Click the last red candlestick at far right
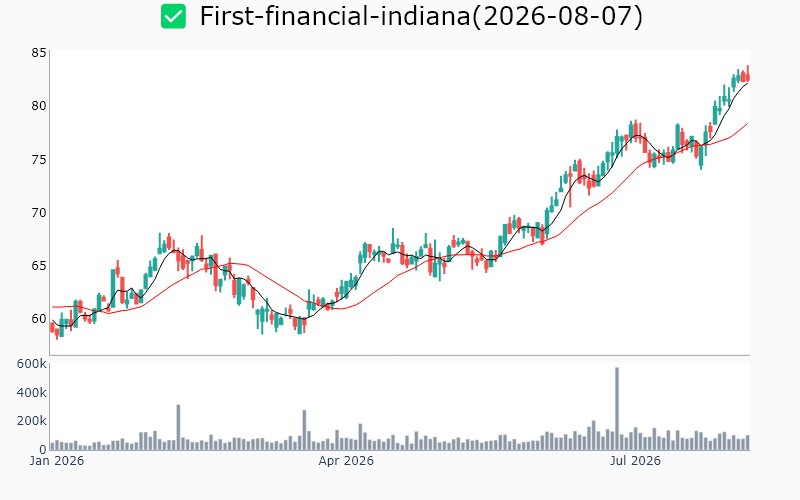This screenshot has width=800, height=500. tap(748, 74)
